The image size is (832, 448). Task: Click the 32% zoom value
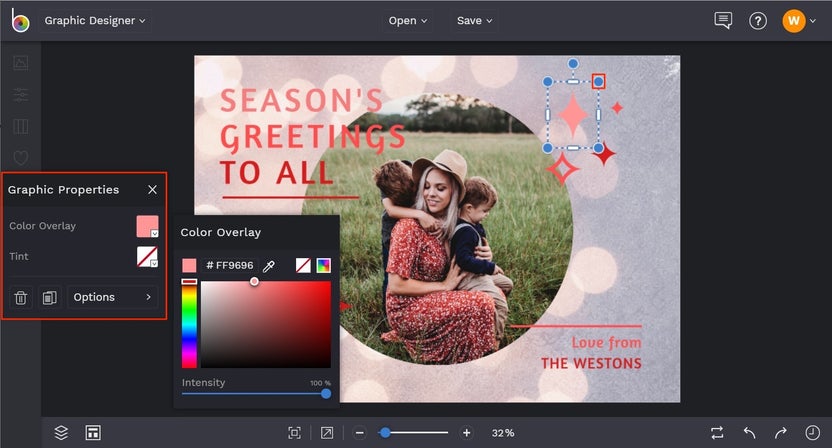(503, 433)
